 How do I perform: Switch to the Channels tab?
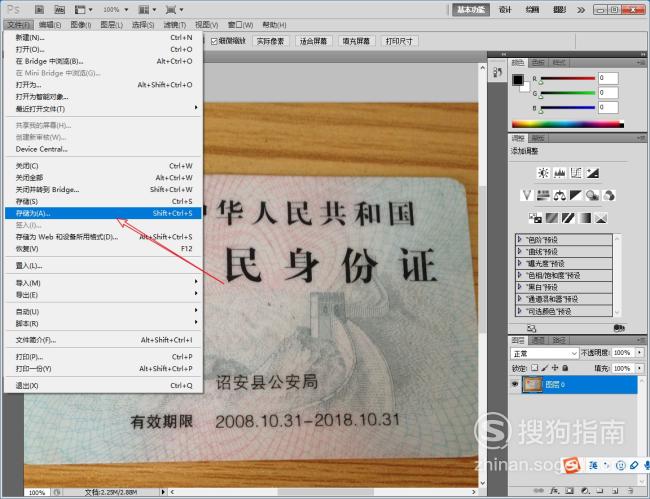tap(538, 340)
